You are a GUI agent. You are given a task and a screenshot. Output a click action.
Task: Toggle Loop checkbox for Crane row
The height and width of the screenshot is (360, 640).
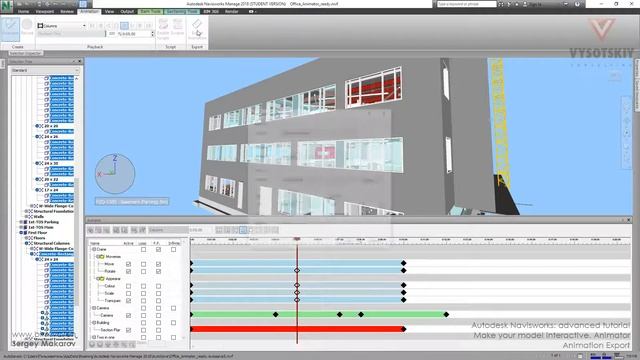[x=143, y=249]
